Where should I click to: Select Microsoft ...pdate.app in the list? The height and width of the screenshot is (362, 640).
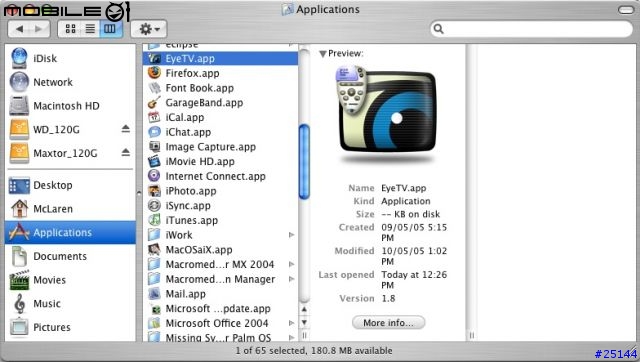[x=218, y=309]
